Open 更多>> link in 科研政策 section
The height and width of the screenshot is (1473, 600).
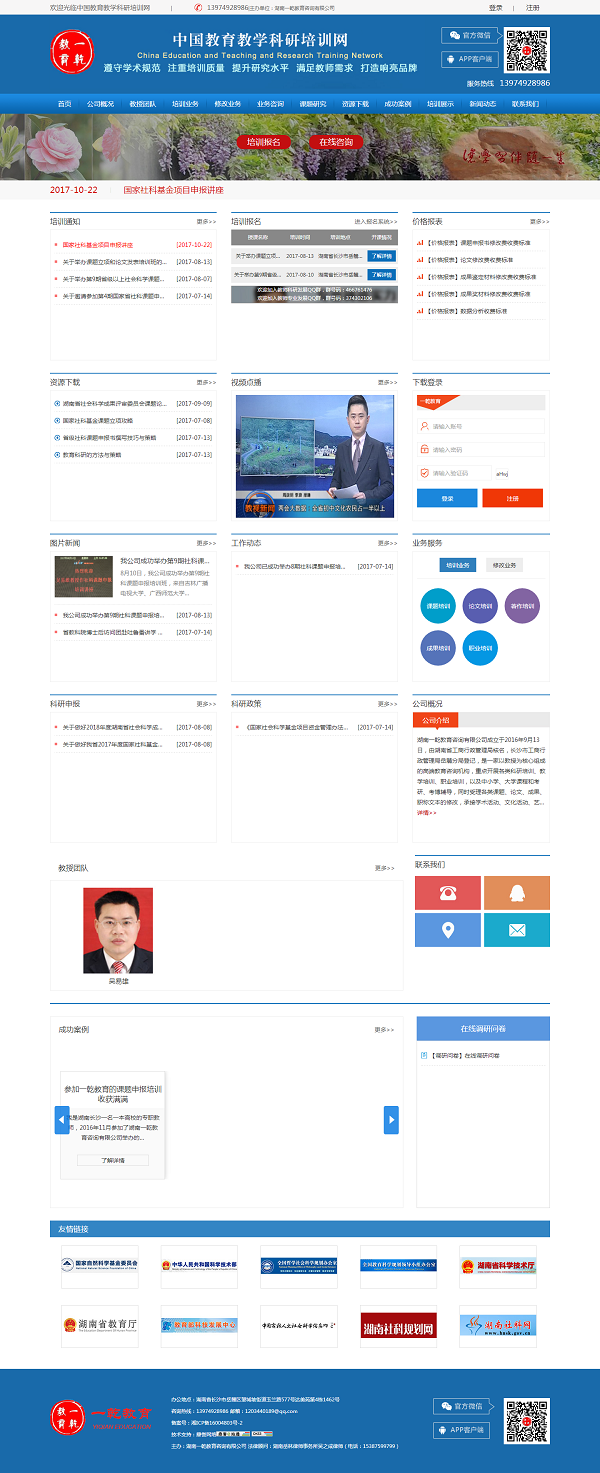[387, 704]
